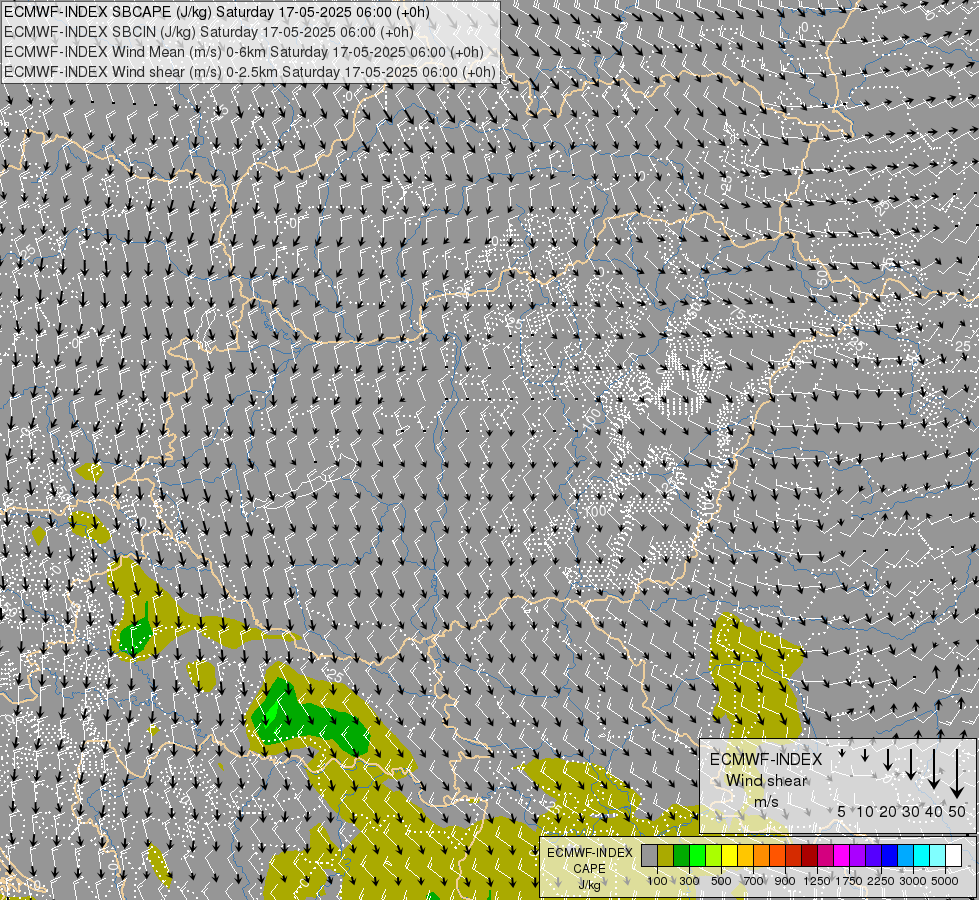
Task: Select the pure blue CAPE swatch
Action: point(890,856)
